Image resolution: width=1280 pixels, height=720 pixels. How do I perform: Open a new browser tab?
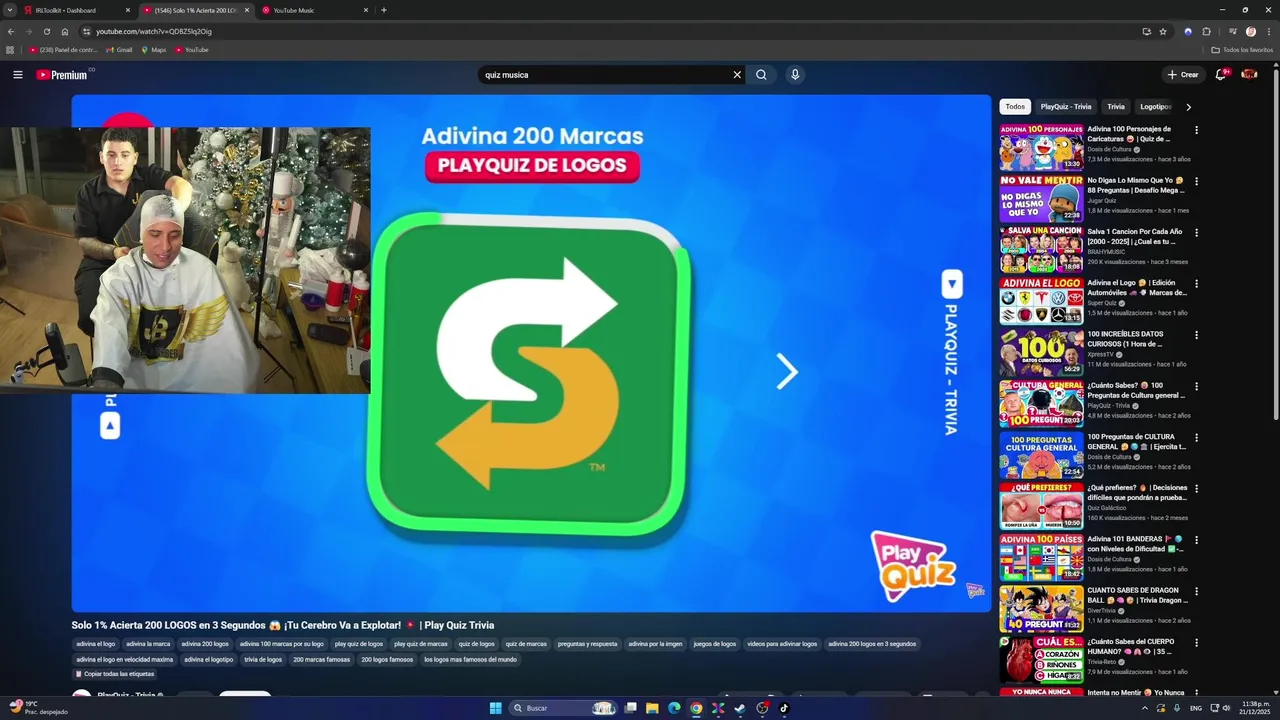pyautogui.click(x=384, y=10)
